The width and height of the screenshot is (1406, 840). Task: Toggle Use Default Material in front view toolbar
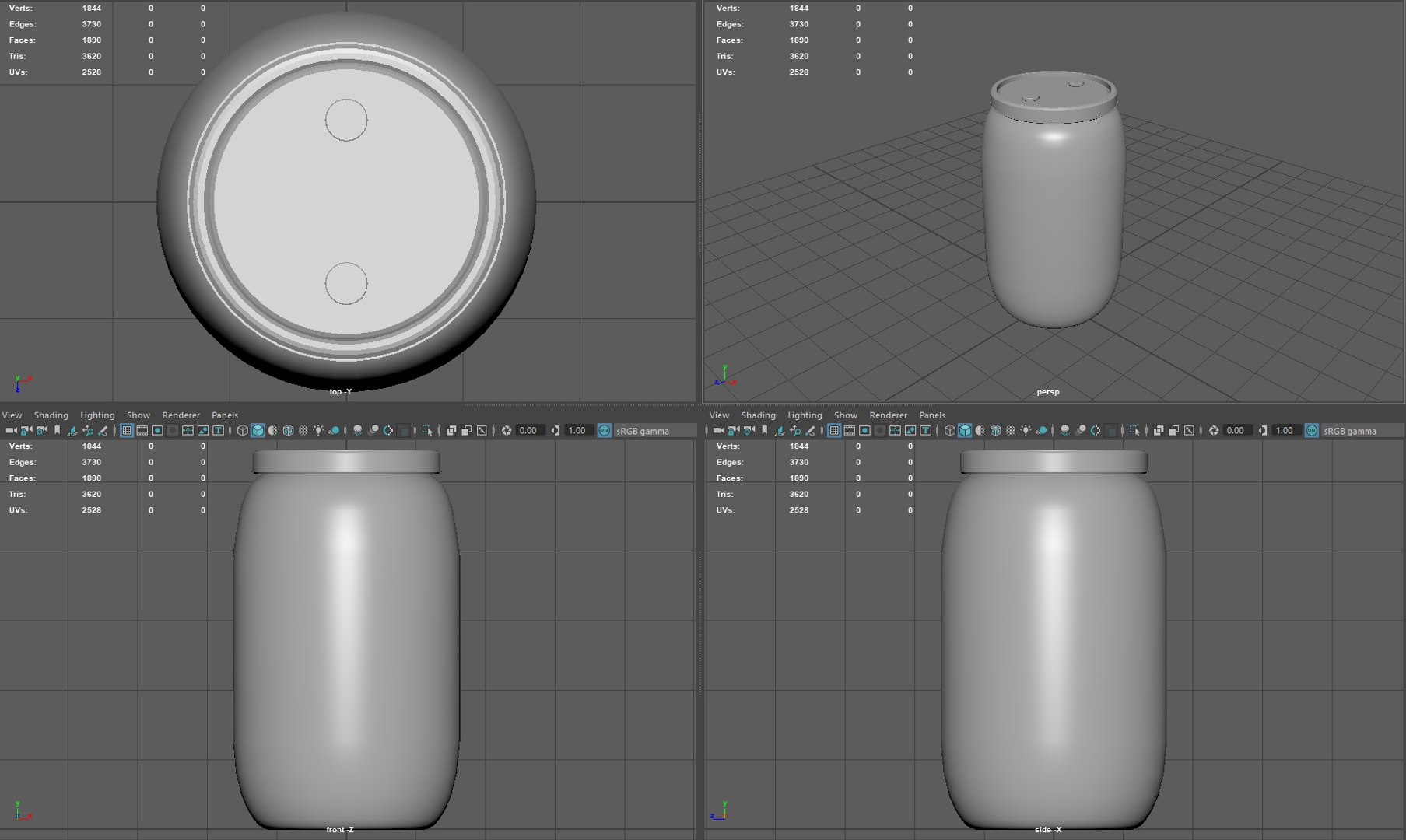tap(273, 430)
